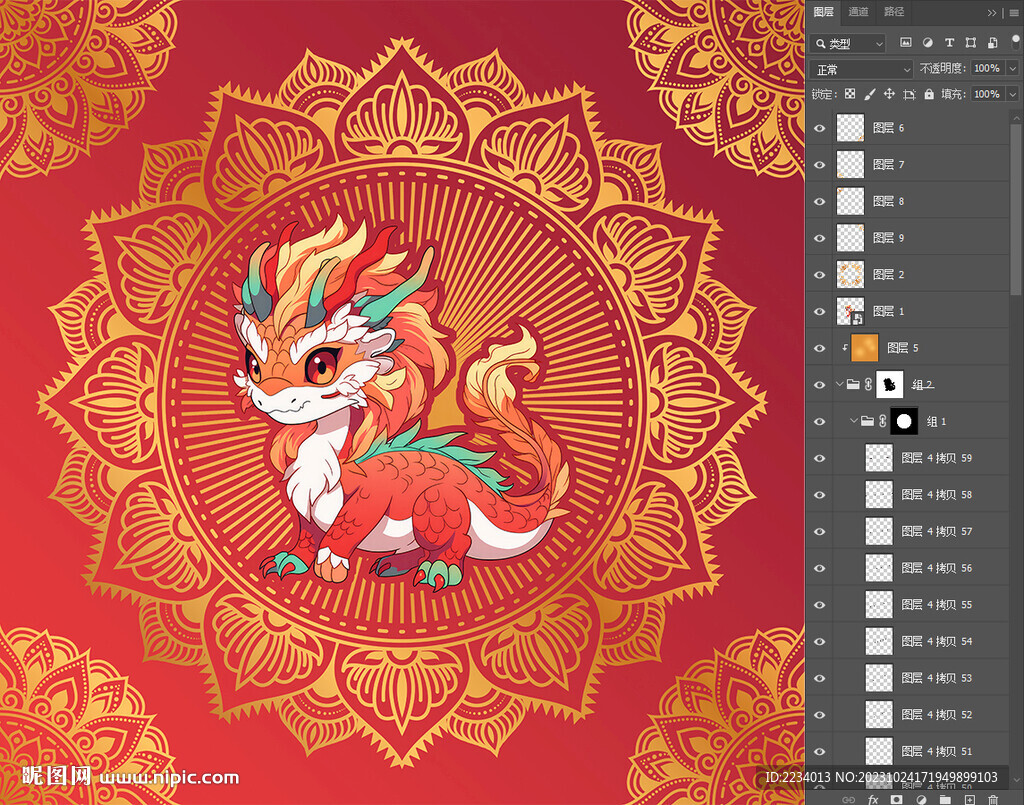The height and width of the screenshot is (805, 1024).
Task: Click mask thumbnail of 组 2
Action: click(x=889, y=385)
